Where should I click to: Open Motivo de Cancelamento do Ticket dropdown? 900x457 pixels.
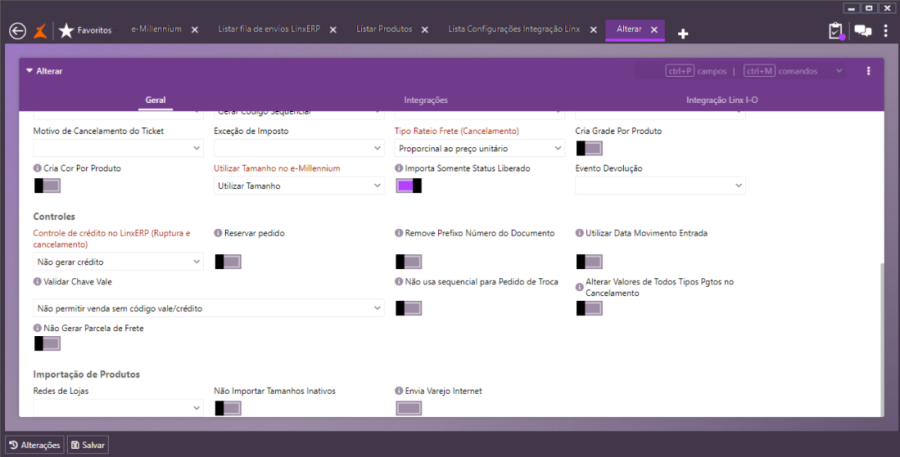point(118,148)
